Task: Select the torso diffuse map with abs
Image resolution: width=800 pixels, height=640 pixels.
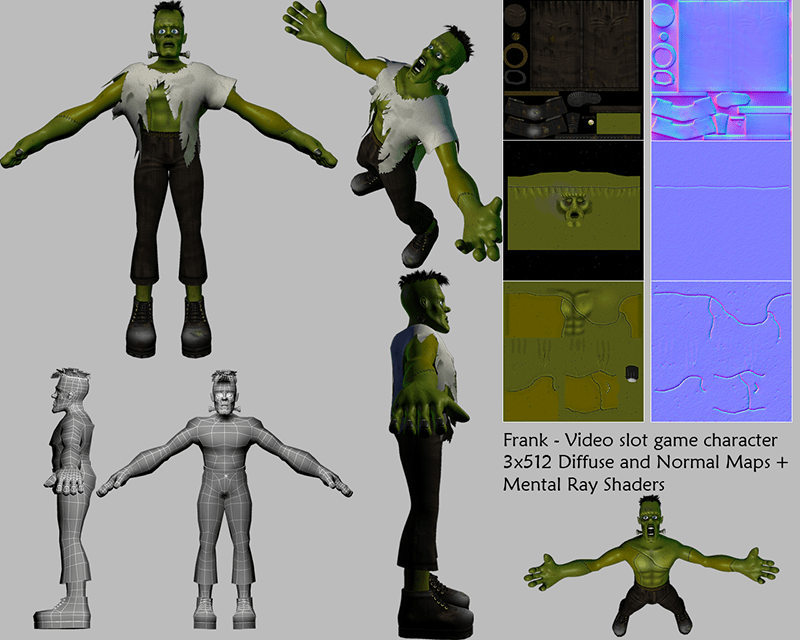Action: (573, 351)
